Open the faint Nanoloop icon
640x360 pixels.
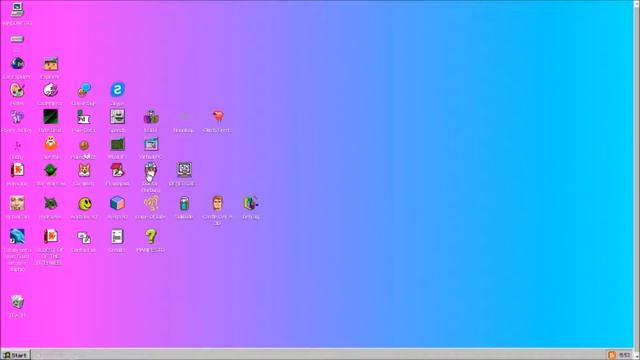click(184, 118)
